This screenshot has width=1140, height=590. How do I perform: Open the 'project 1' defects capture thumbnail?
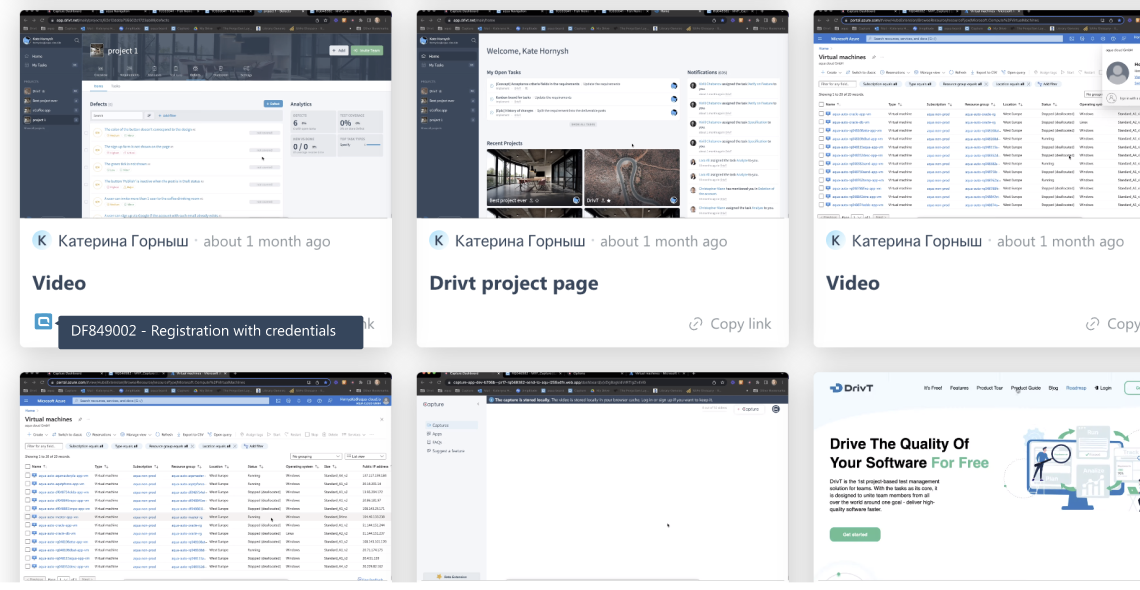click(206, 114)
